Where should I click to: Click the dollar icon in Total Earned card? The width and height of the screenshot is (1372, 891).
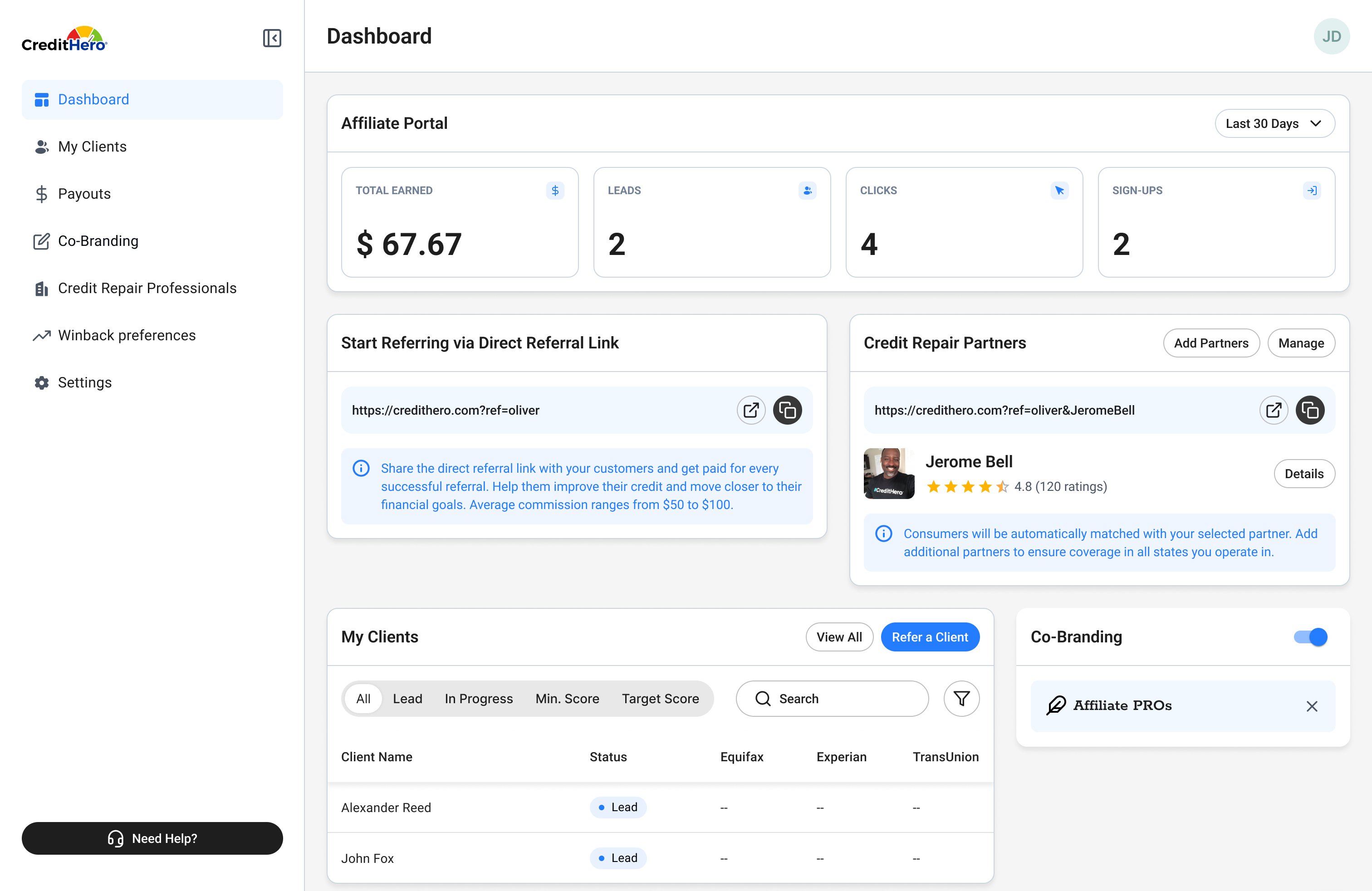click(554, 190)
